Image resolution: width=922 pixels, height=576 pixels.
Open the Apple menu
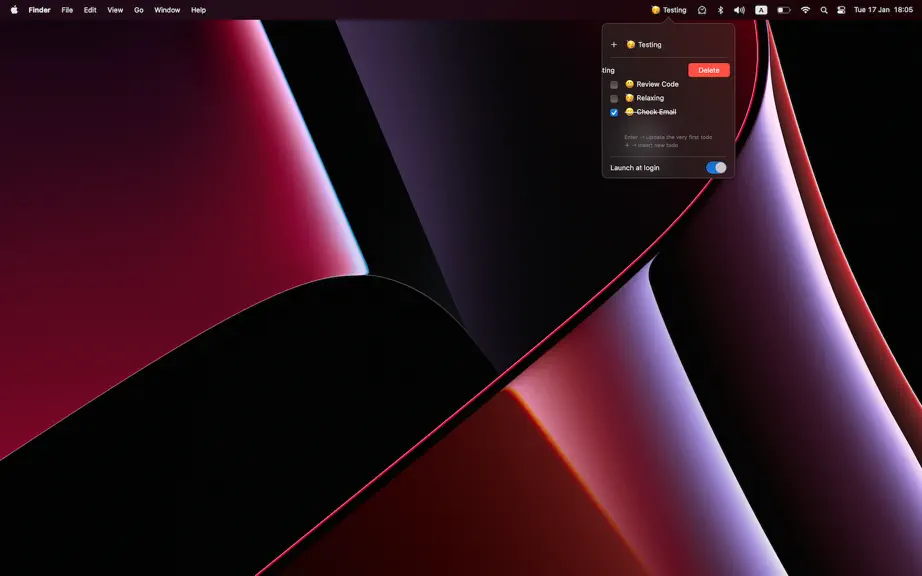(14, 10)
